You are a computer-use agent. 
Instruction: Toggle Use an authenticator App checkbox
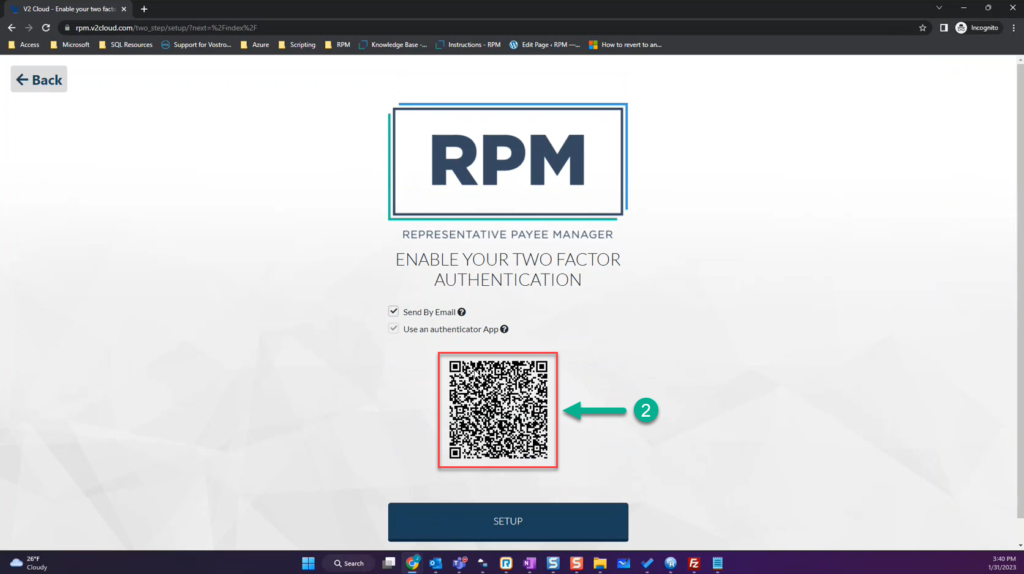393,328
